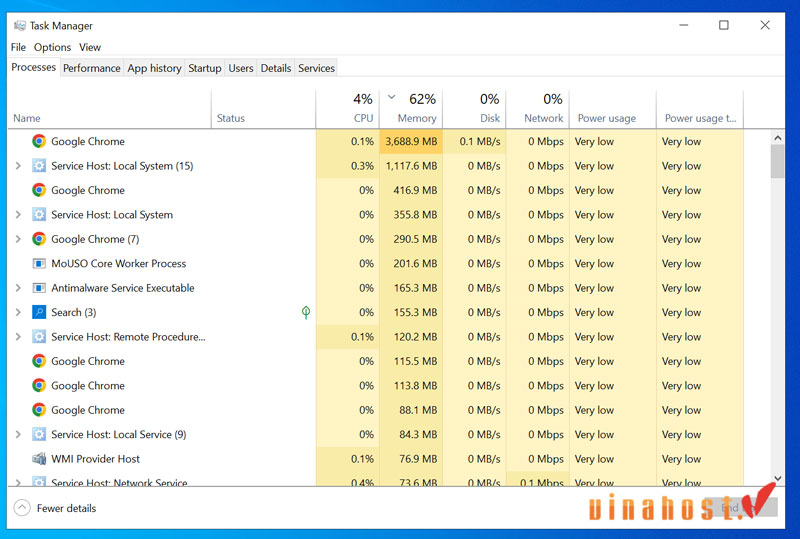Expand the Search (3) process group
The width and height of the screenshot is (800, 539).
point(18,313)
